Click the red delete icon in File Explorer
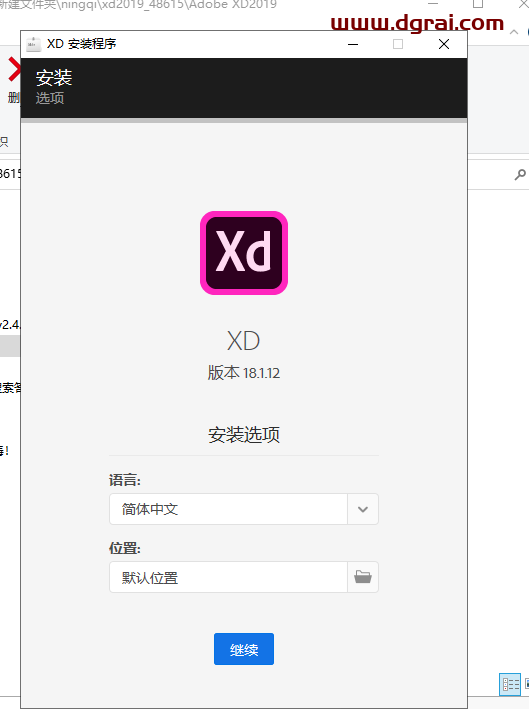Viewport: 529px width, 709px height. (14, 70)
